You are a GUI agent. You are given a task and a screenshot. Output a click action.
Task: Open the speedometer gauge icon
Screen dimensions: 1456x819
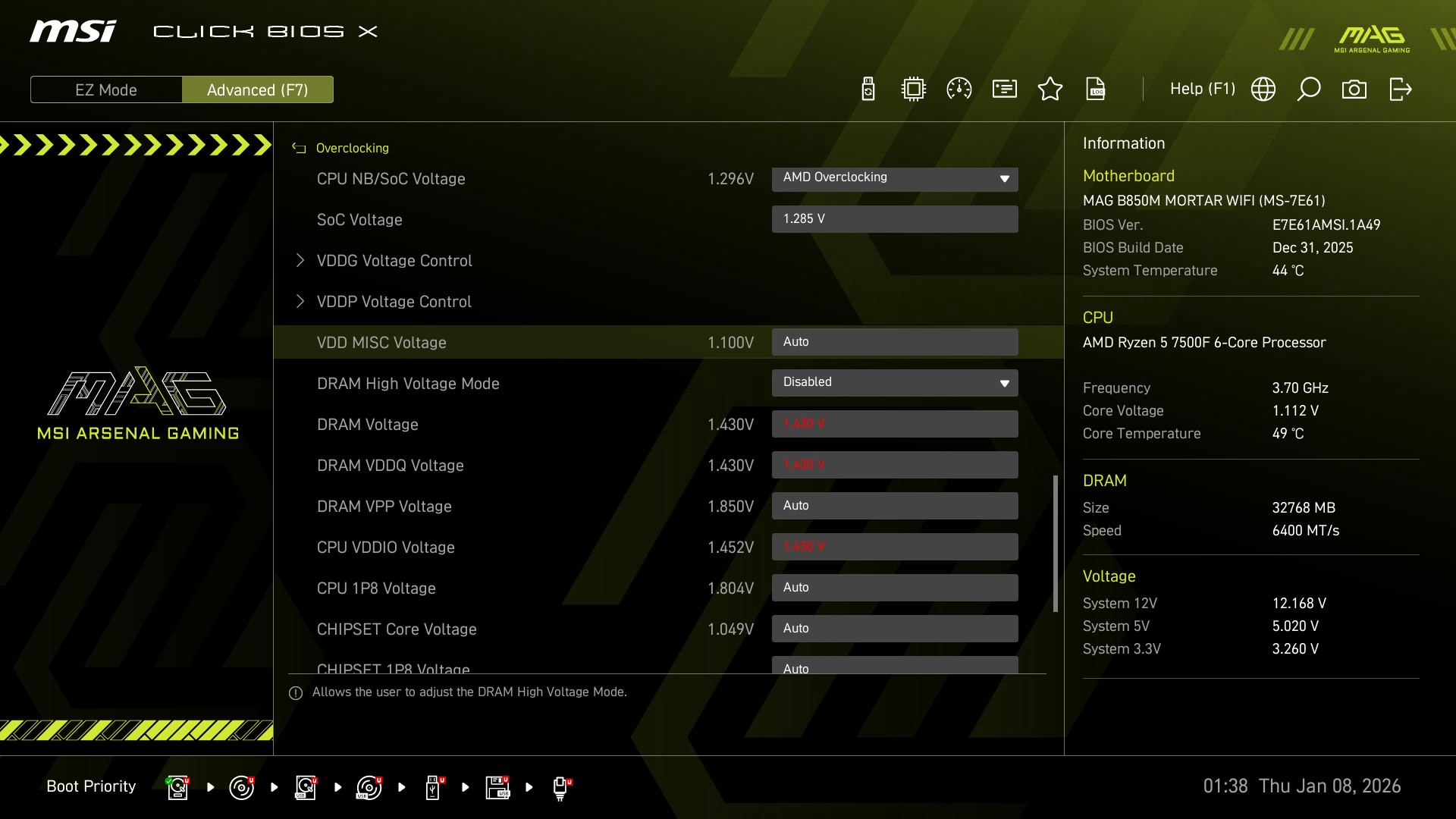[x=959, y=89]
